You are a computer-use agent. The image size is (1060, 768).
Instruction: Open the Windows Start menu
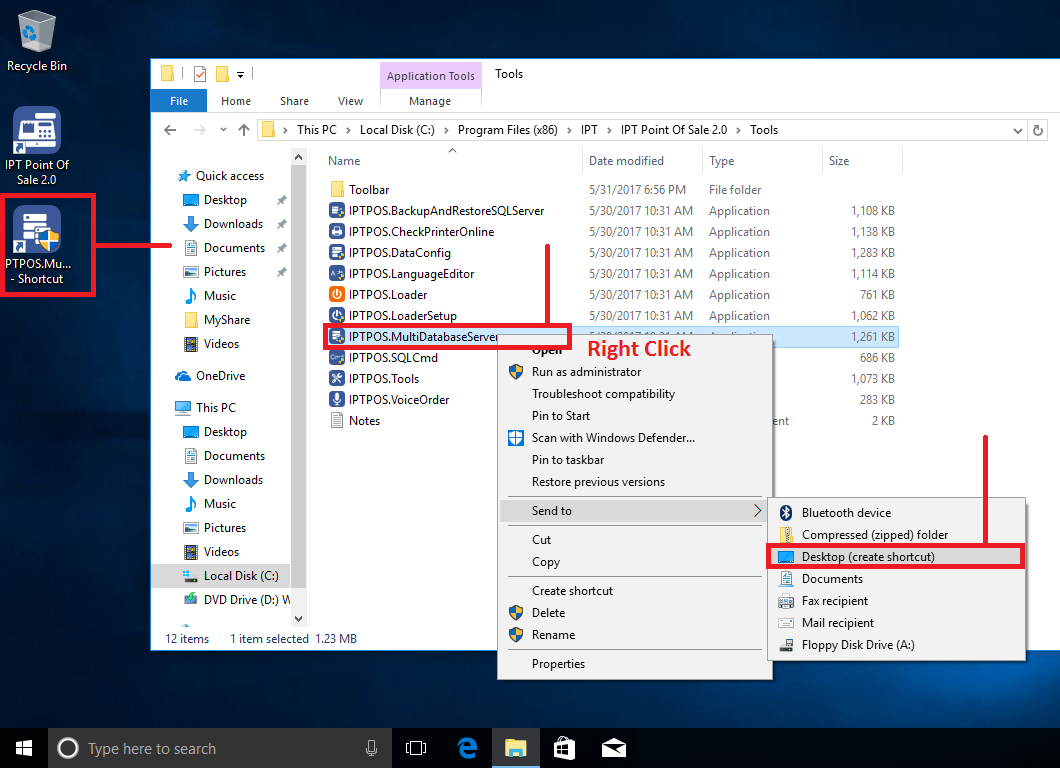24,748
